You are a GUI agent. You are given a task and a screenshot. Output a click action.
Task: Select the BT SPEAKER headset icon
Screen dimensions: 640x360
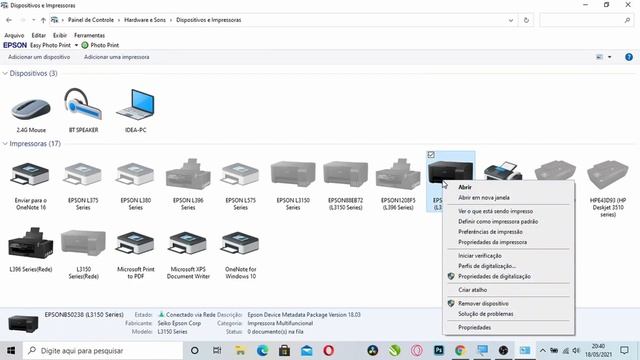click(83, 104)
